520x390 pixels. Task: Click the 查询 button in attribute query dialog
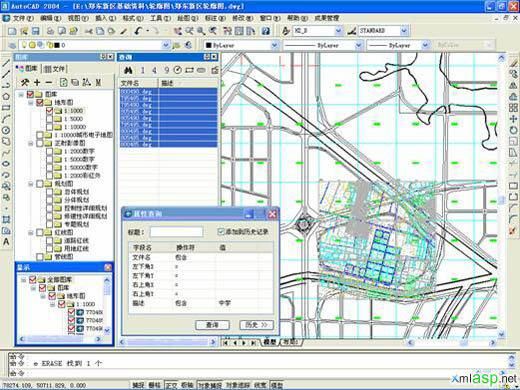pos(212,325)
